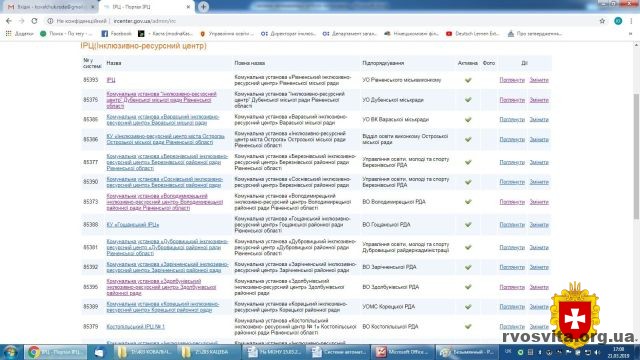This screenshot has height=360, width=640.
Task: Open Facebook bookmark
Action: [x=116, y=33]
